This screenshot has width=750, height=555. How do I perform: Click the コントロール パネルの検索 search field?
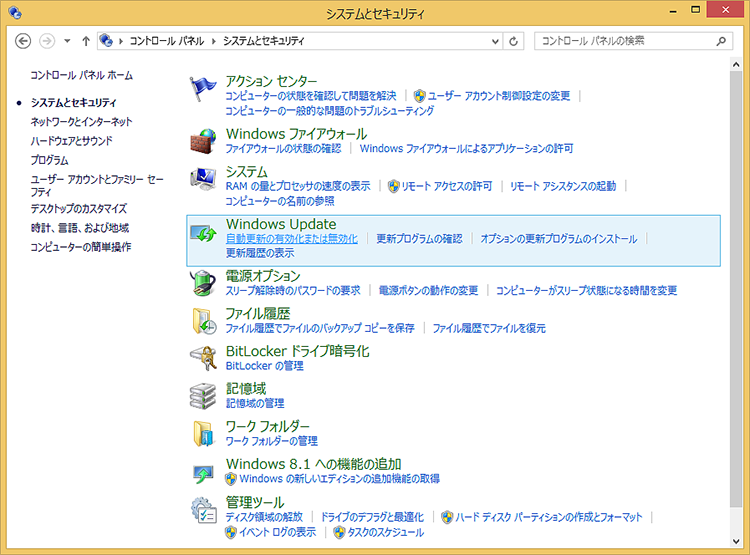pyautogui.click(x=633, y=41)
